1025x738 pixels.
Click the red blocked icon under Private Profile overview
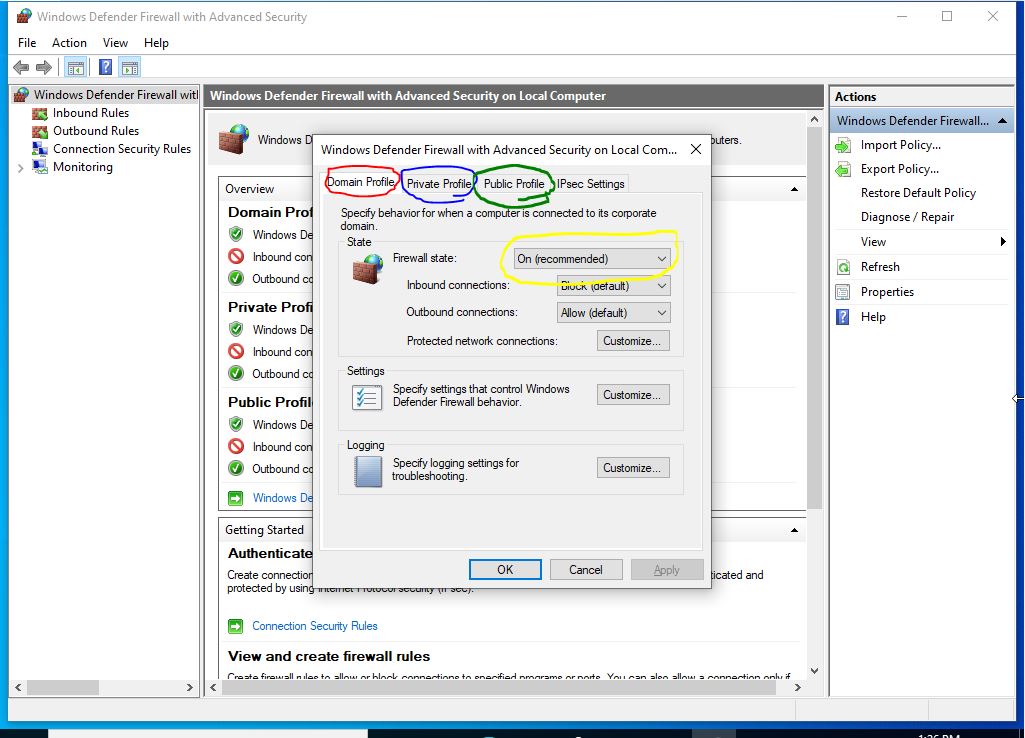(x=236, y=351)
